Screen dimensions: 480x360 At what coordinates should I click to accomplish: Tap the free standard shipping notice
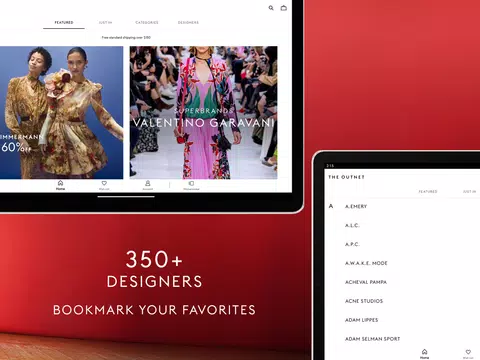(x=126, y=37)
